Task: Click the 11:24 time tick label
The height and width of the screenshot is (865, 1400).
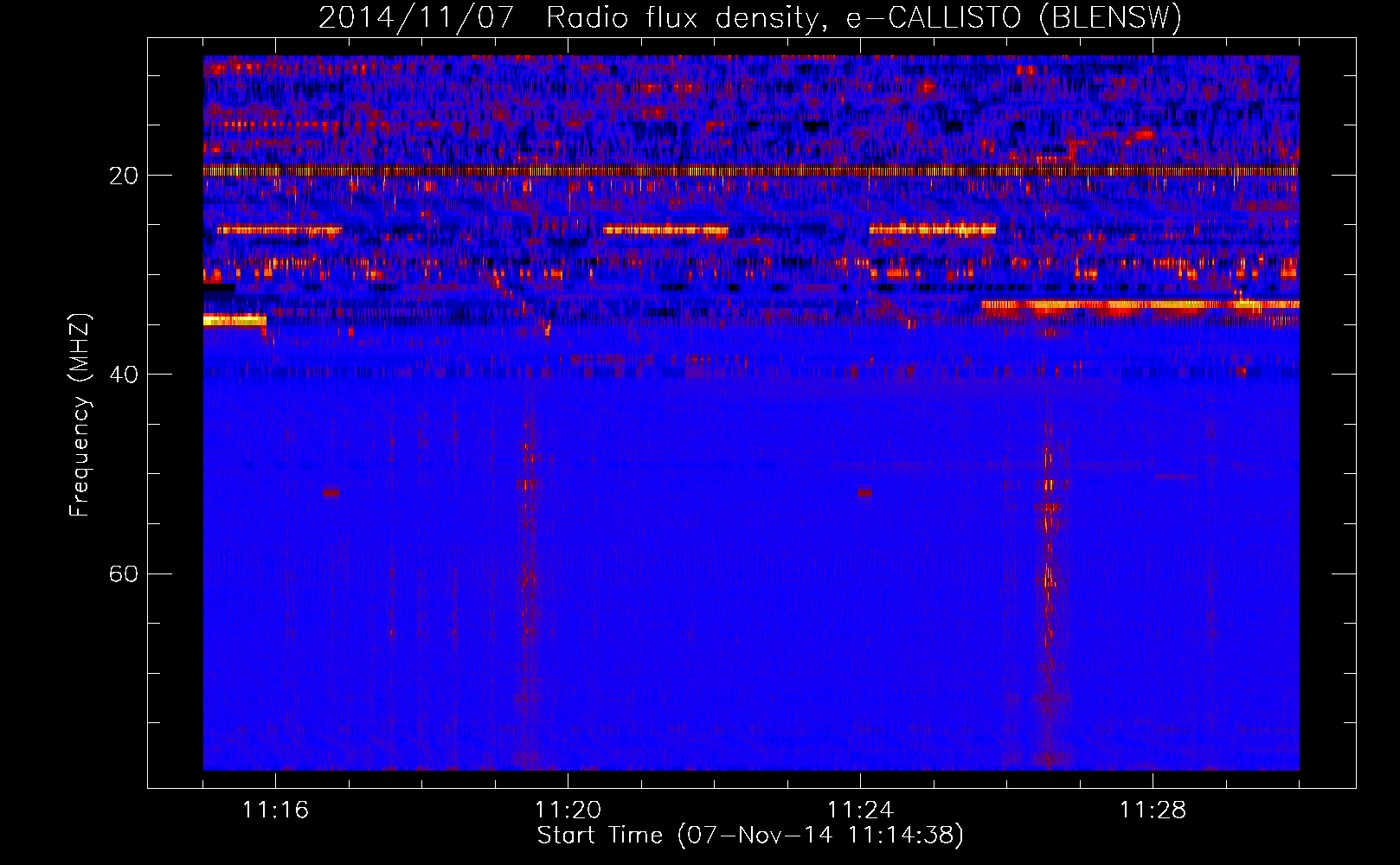Action: [x=860, y=811]
